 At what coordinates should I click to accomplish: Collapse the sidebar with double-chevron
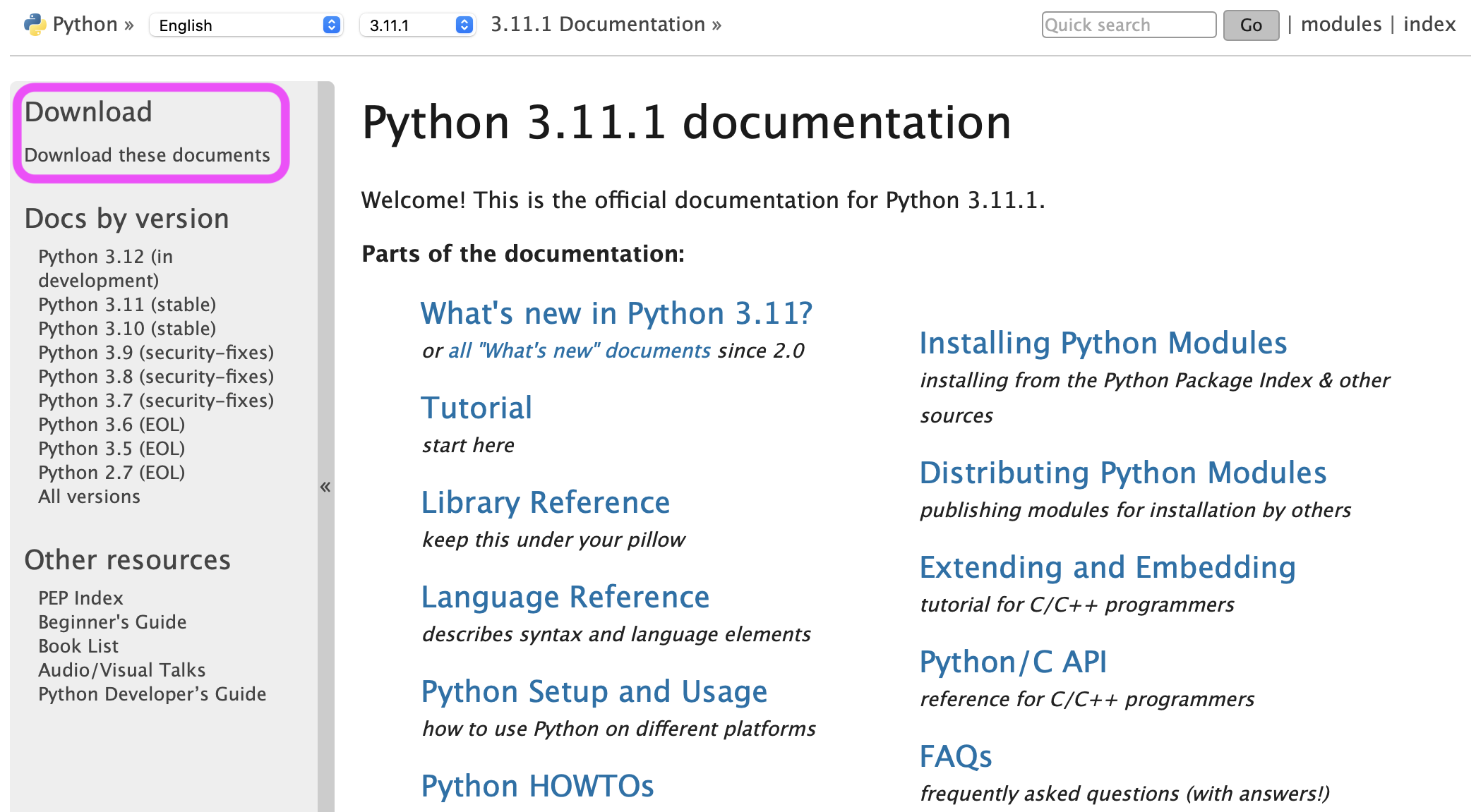[x=325, y=487]
